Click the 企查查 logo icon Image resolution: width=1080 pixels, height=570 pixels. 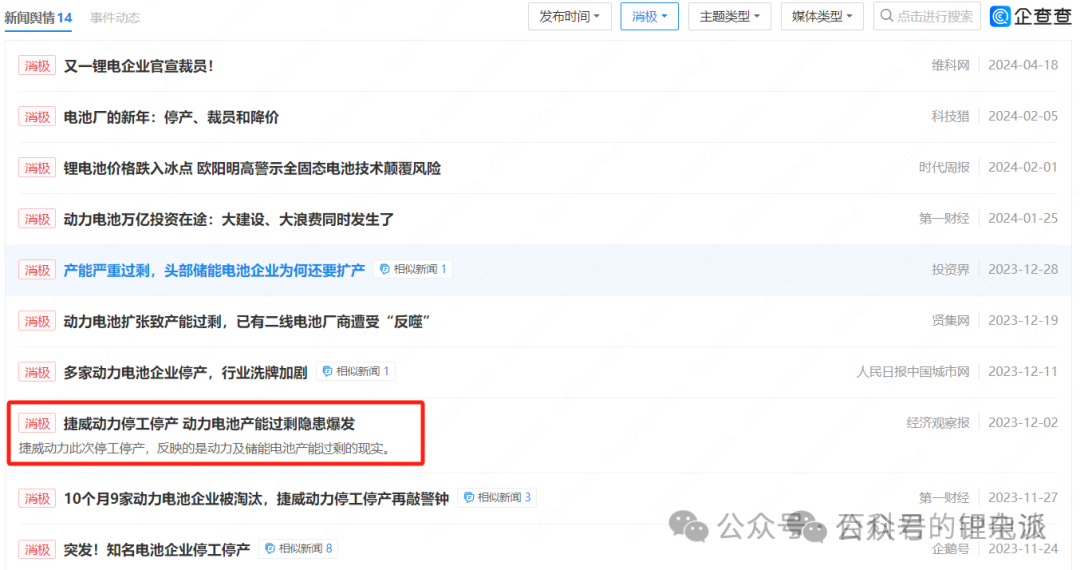coord(1001,16)
